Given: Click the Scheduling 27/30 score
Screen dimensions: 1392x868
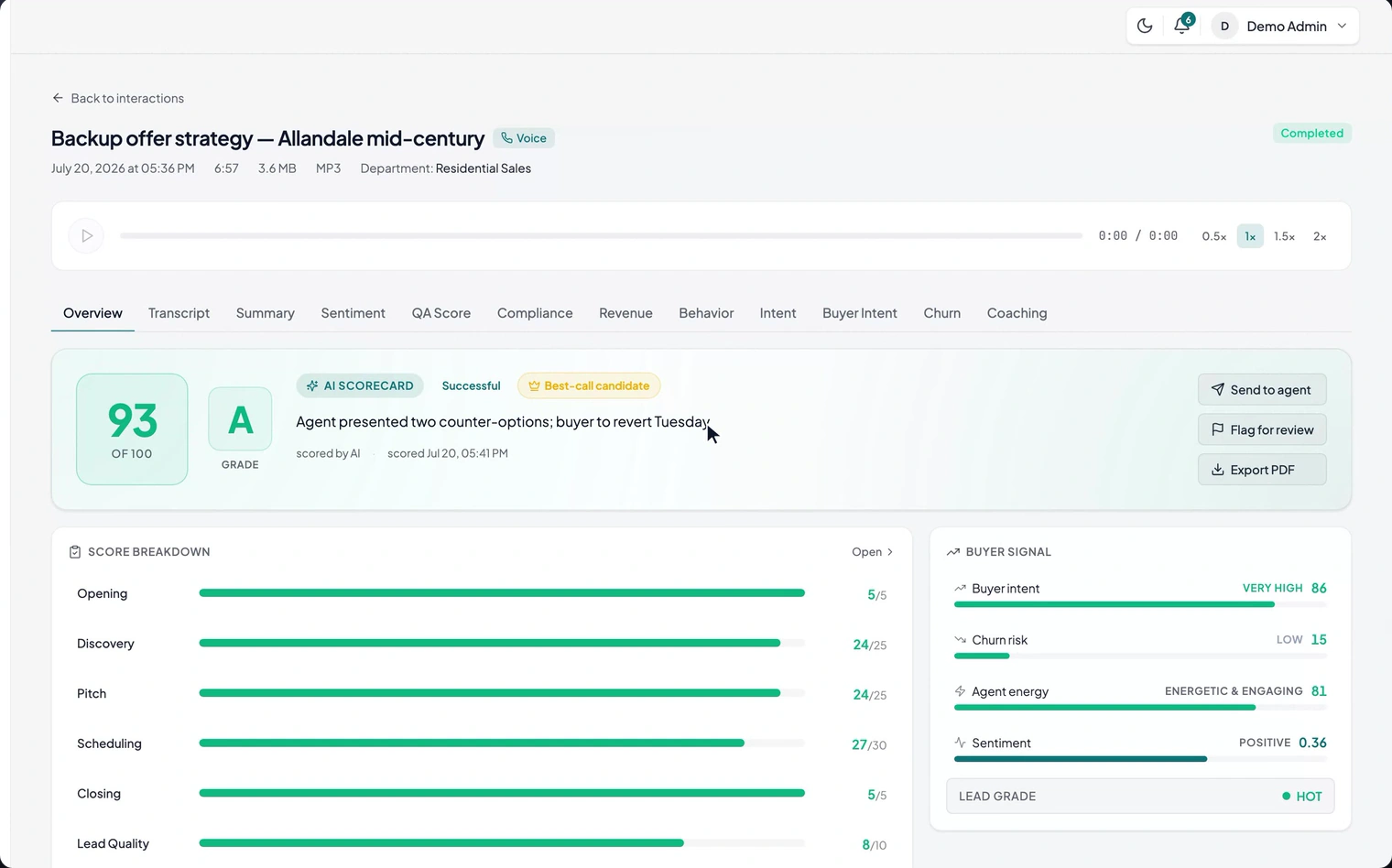Looking at the screenshot, I should click(x=869, y=745).
